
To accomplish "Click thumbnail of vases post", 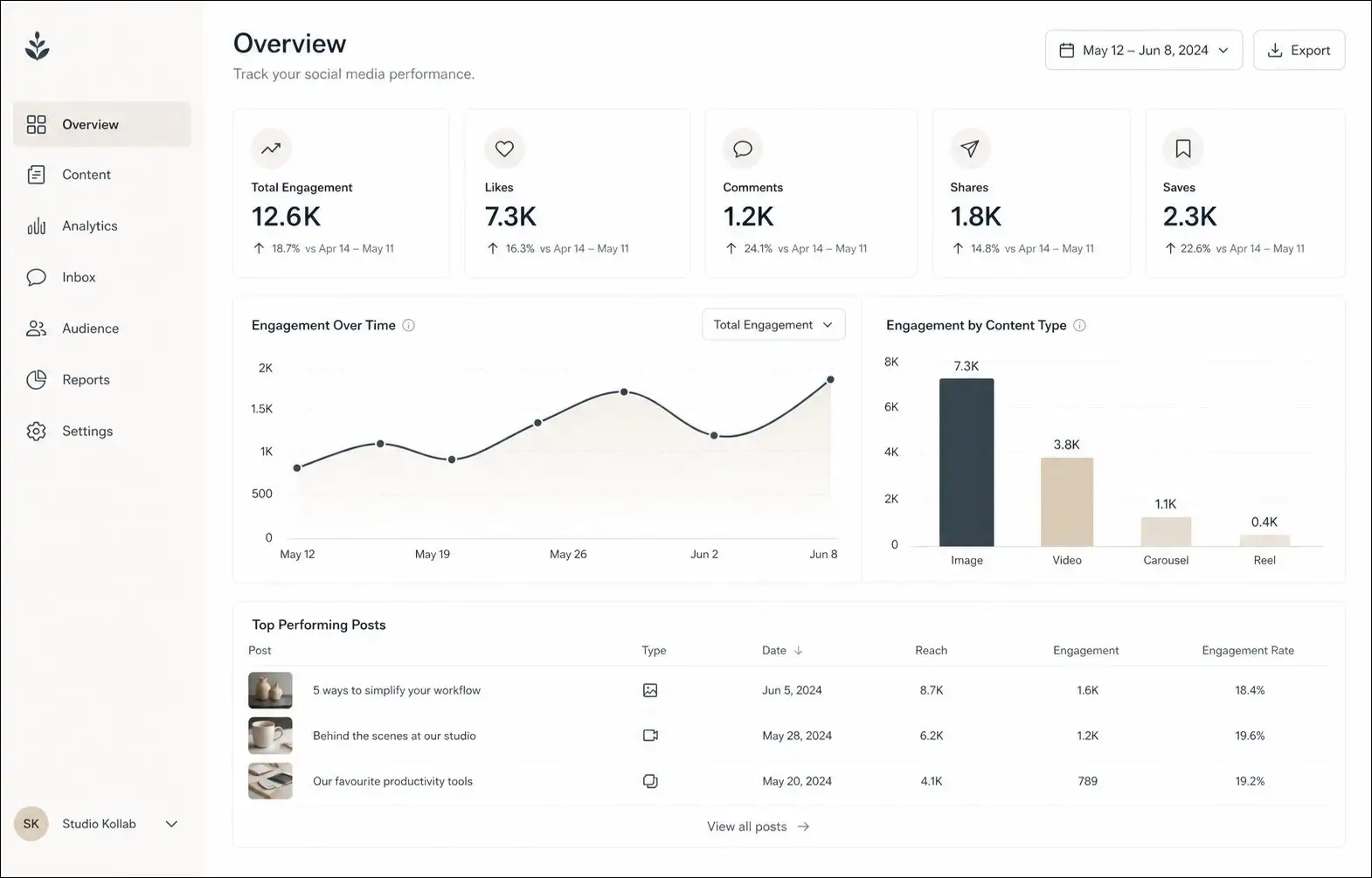I will [x=270, y=690].
